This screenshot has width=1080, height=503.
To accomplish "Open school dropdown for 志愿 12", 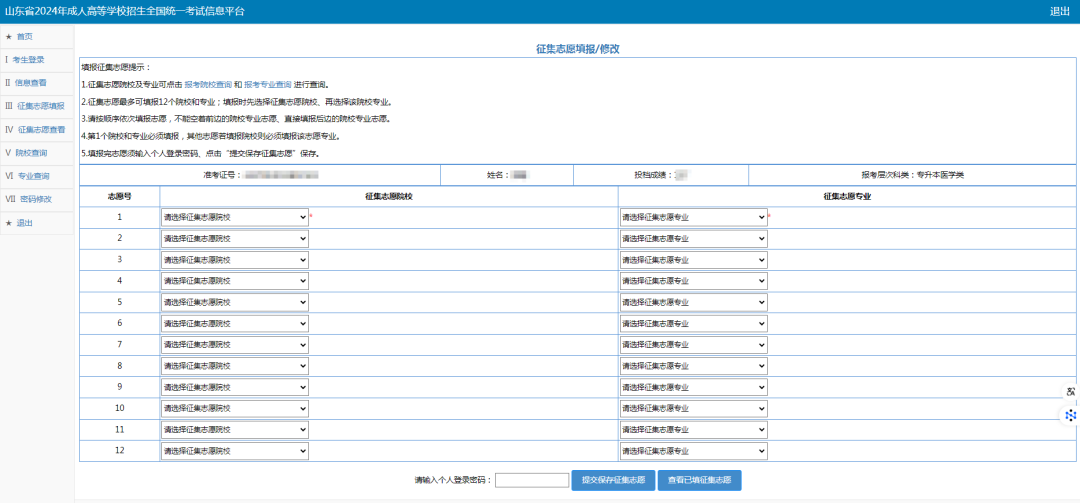I will click(x=234, y=451).
